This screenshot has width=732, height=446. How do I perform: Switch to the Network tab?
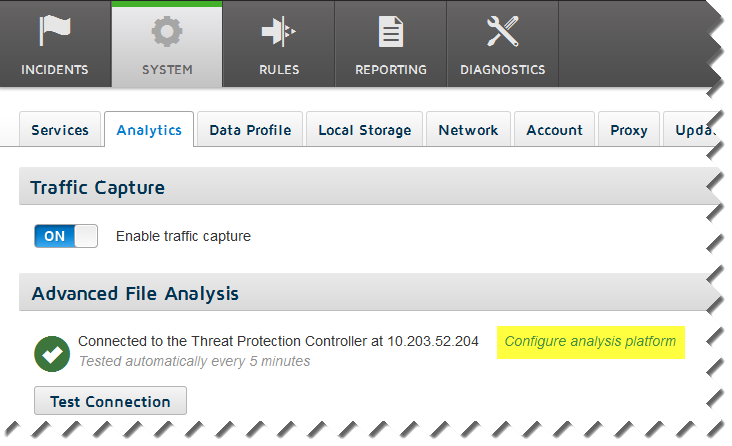click(x=468, y=130)
